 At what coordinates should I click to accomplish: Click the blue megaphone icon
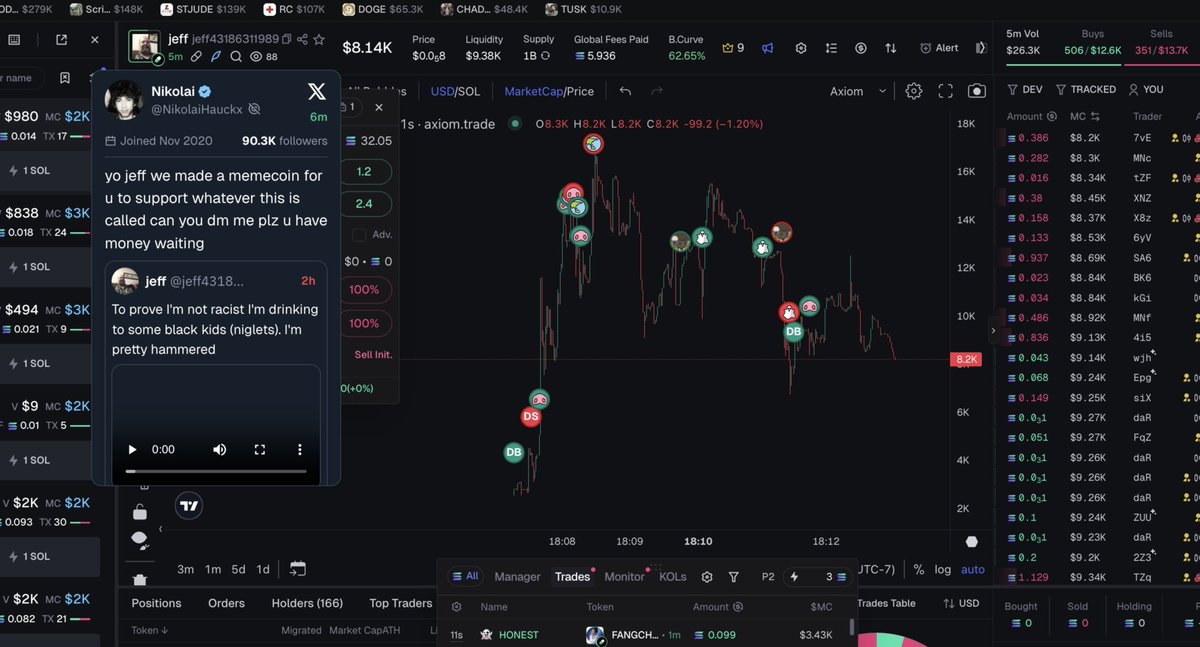pos(767,48)
